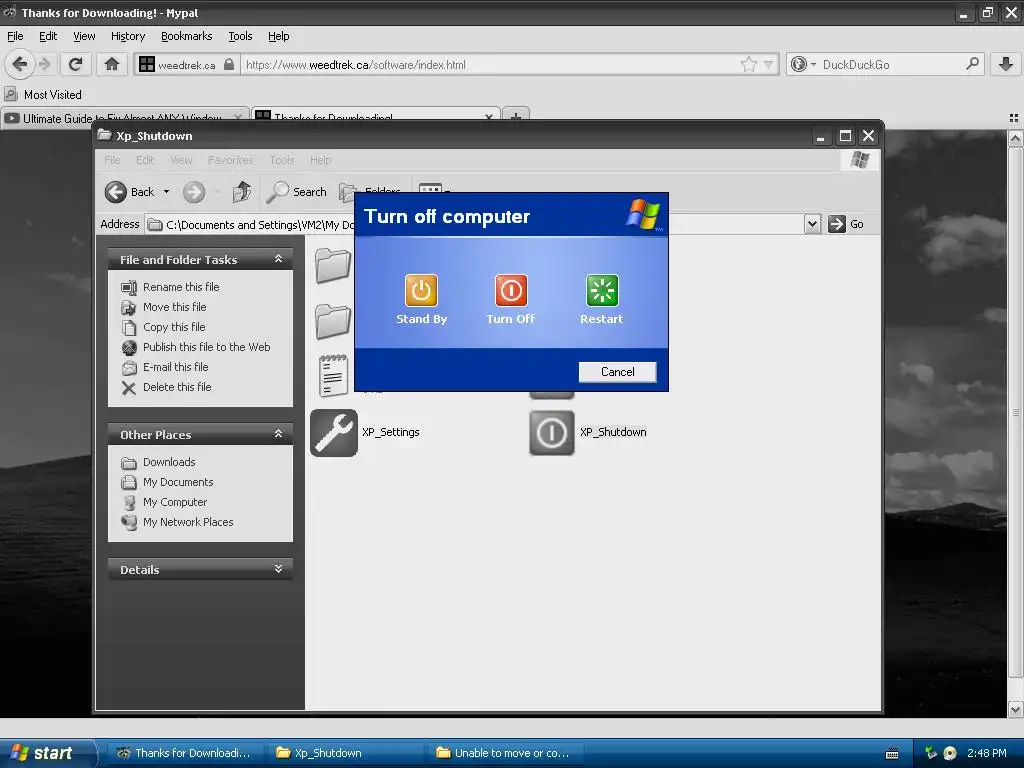Screen dimensions: 1024x768
Task: Click the browser Back arrow
Action: coord(20,64)
